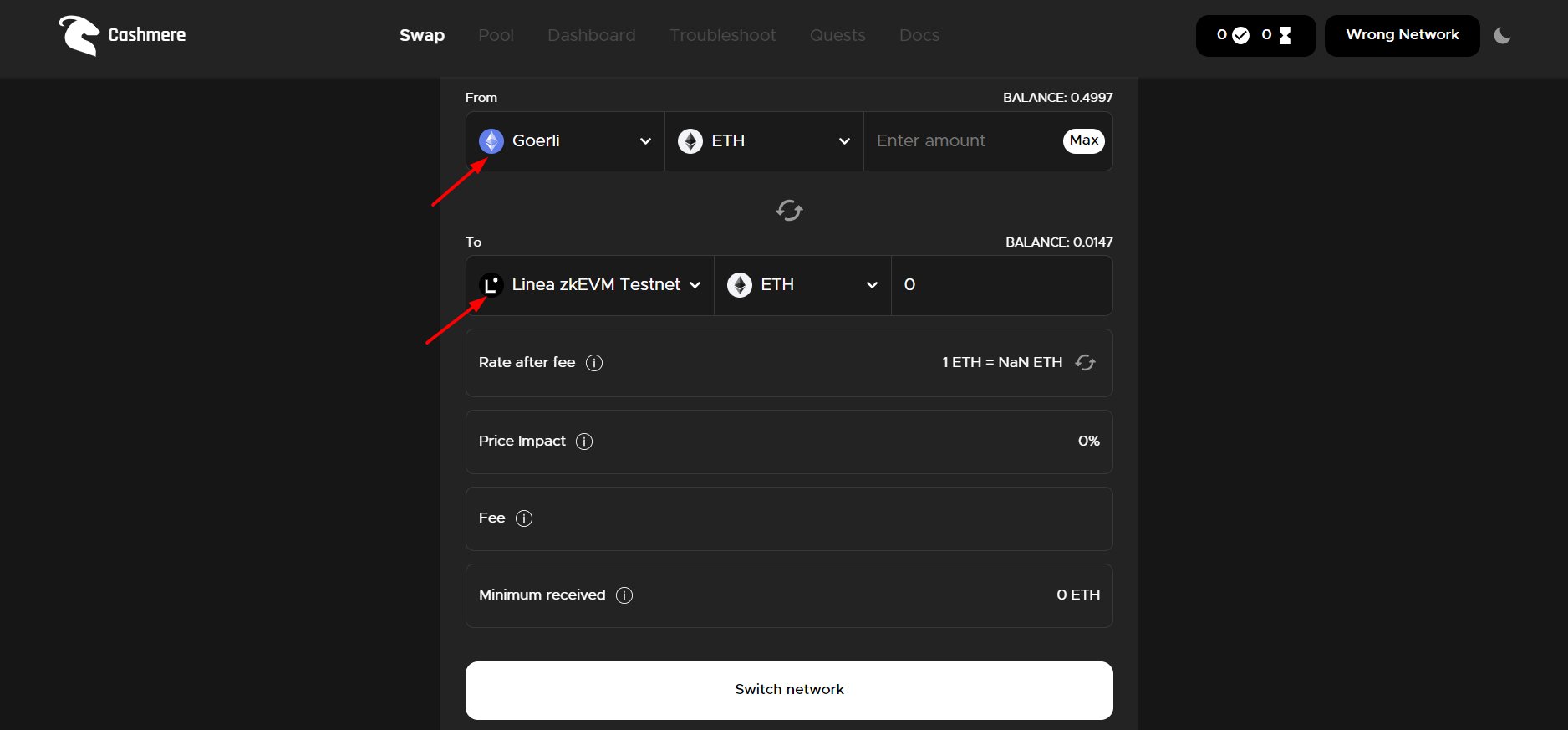
Task: Click the Cashmere logo icon
Action: tap(79, 36)
